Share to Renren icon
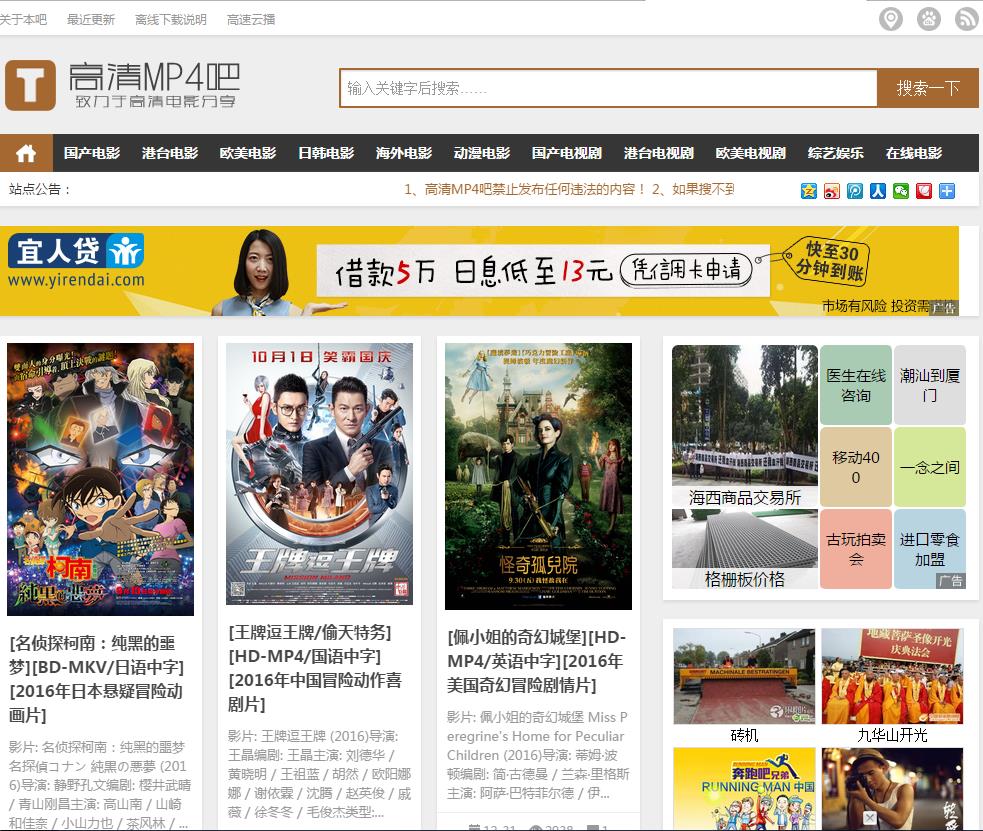Viewport: 983px width, 831px height. click(878, 191)
